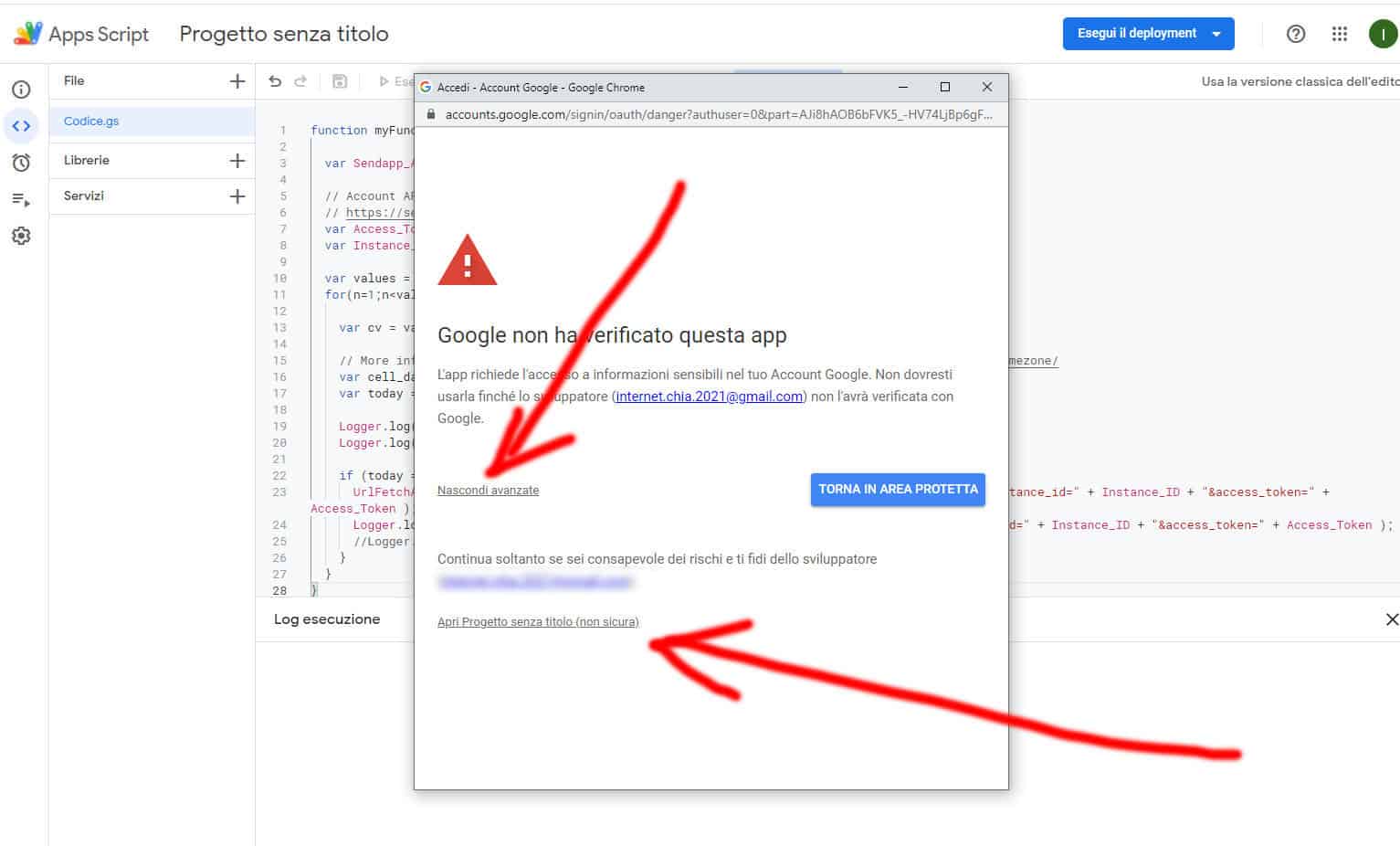The image size is (1400, 846).
Task: Click Nascondi avanzate link
Action: (x=488, y=491)
